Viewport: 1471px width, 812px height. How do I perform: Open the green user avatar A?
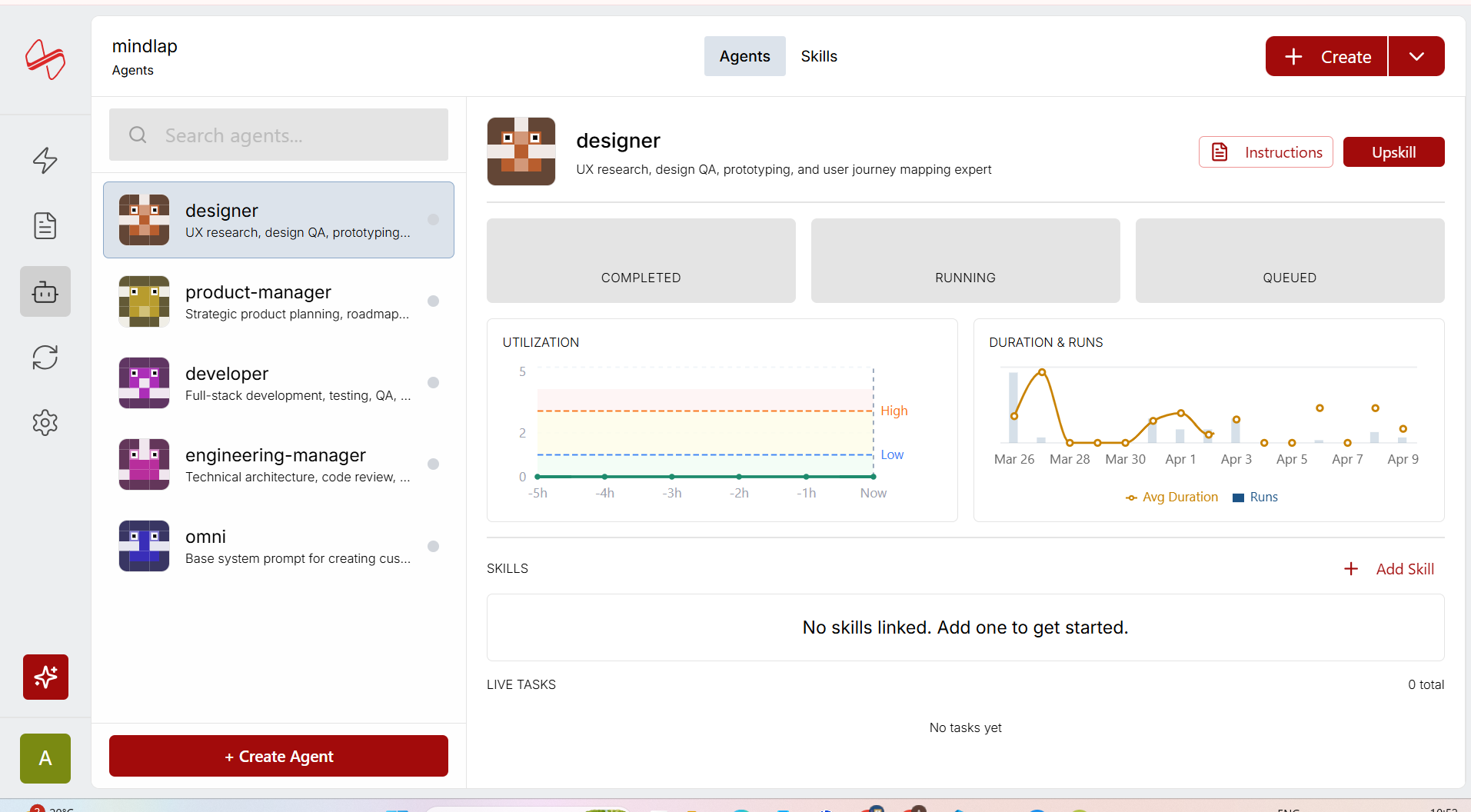[45, 758]
